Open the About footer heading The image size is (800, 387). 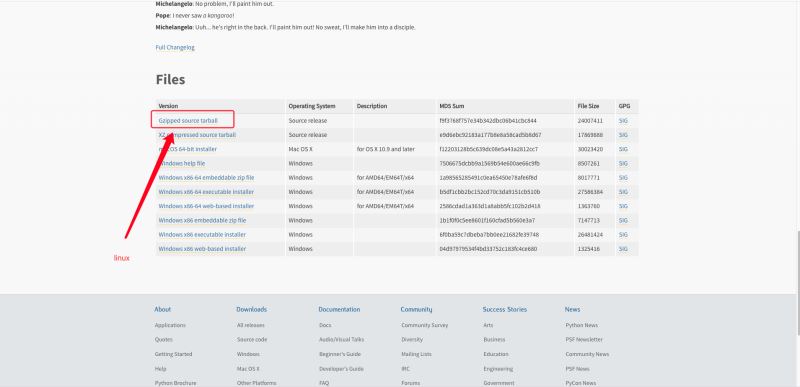(x=163, y=309)
